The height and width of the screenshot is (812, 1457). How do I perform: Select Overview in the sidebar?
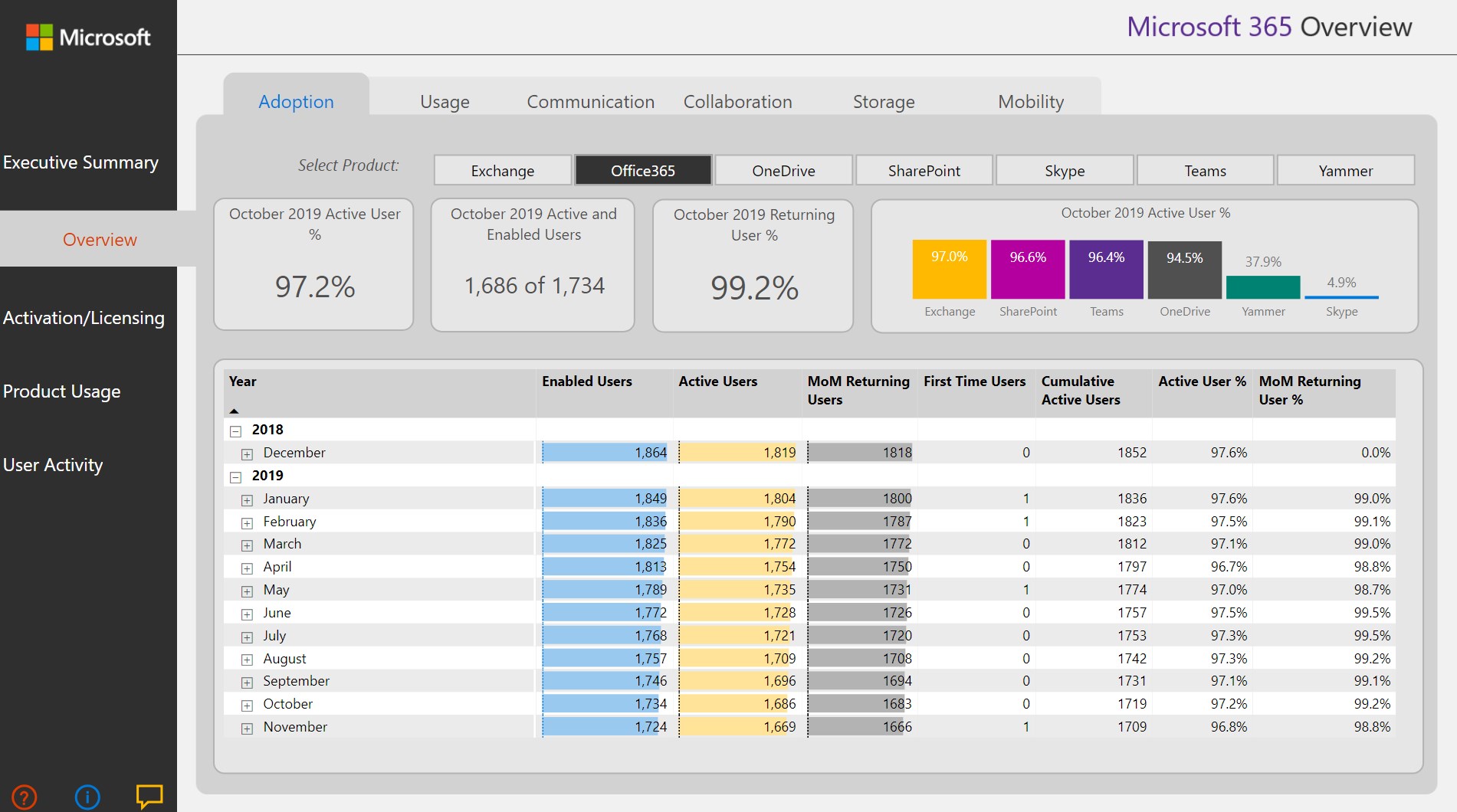(x=100, y=239)
